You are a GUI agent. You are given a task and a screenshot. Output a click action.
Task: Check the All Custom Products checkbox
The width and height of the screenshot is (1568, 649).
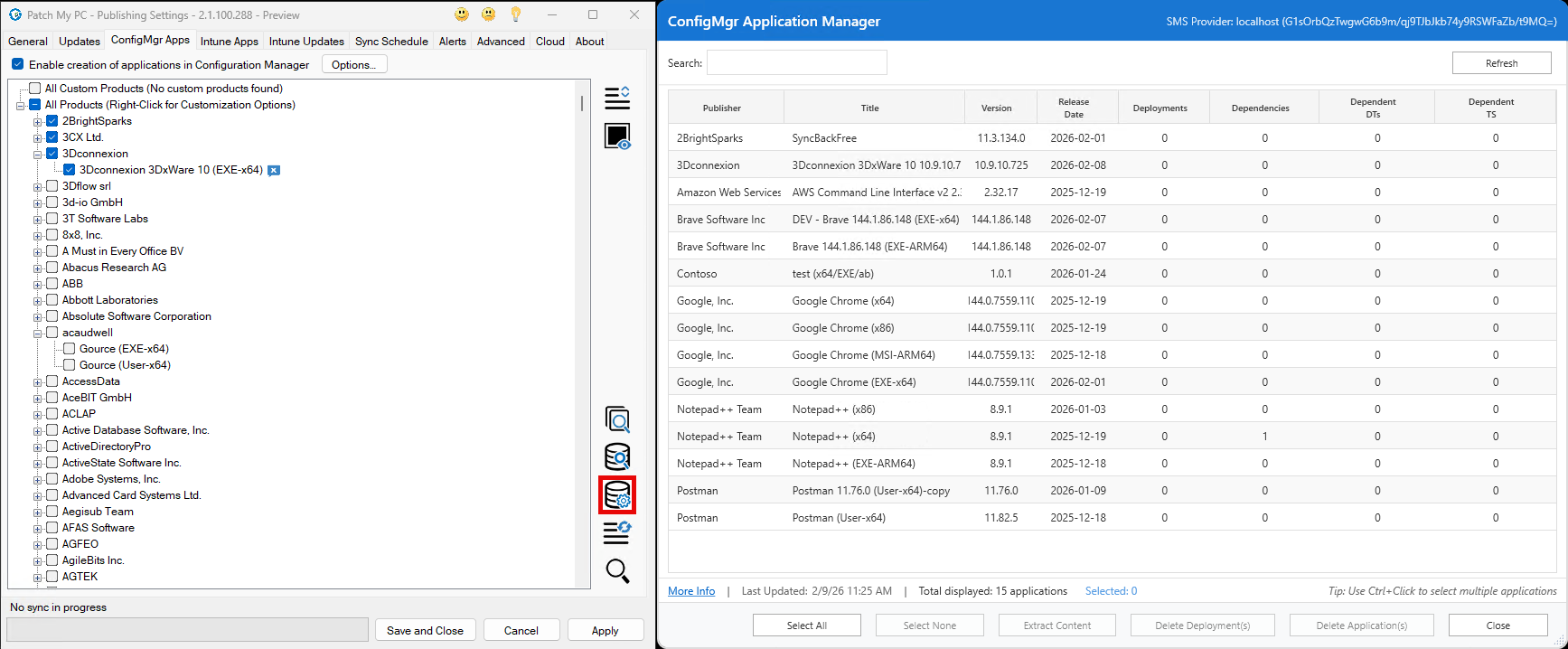34,88
